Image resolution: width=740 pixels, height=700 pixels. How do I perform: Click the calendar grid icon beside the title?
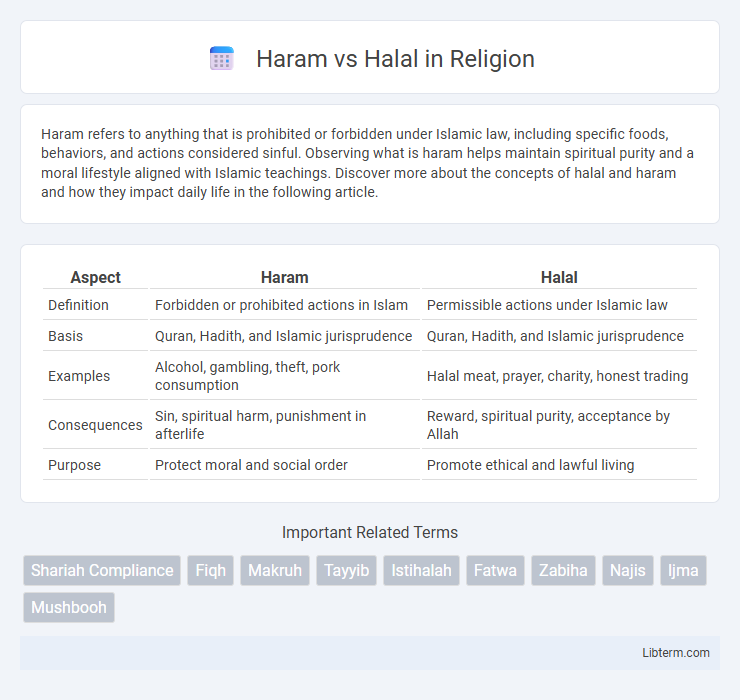pos(222,59)
